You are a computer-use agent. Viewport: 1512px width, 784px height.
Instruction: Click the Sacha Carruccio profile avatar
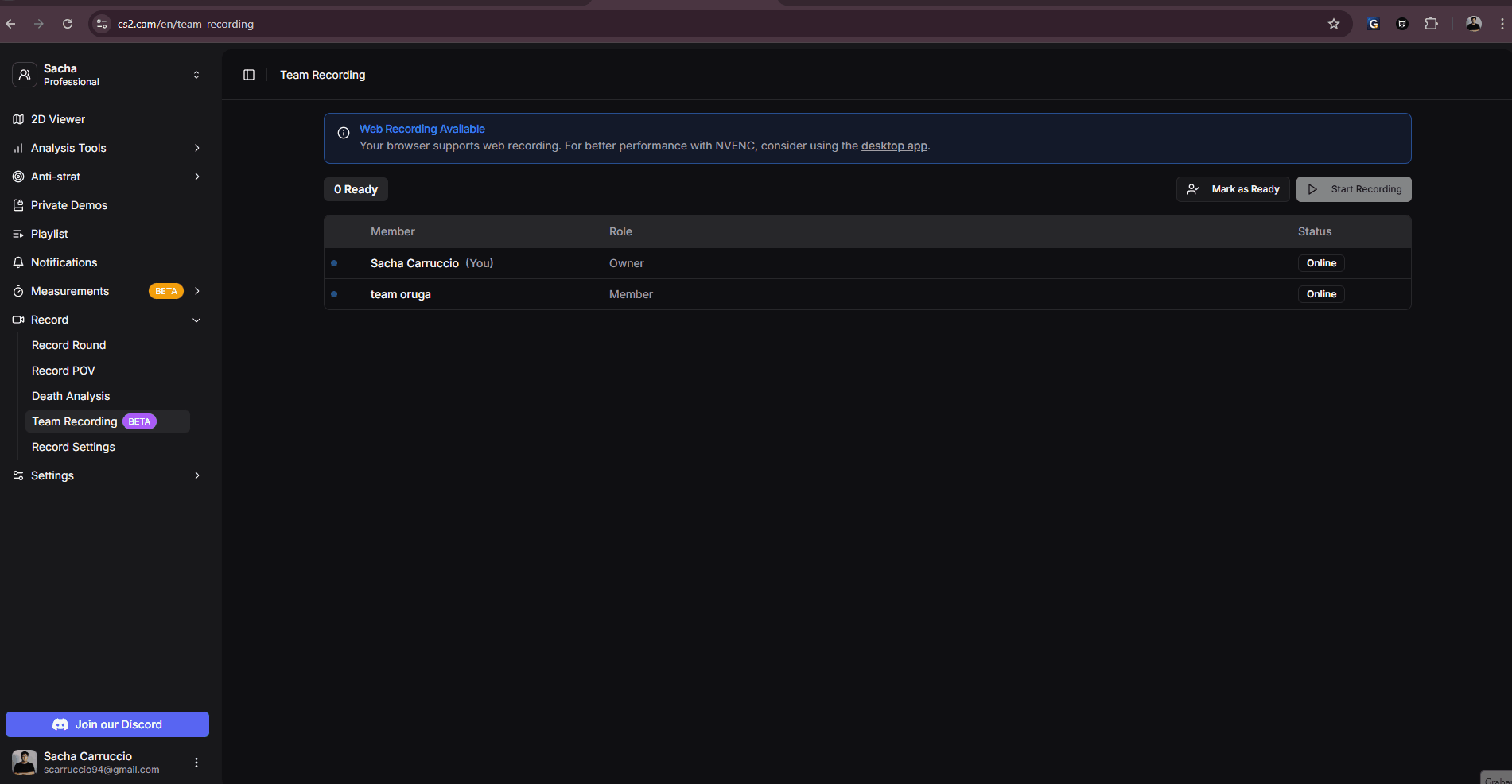[x=25, y=763]
